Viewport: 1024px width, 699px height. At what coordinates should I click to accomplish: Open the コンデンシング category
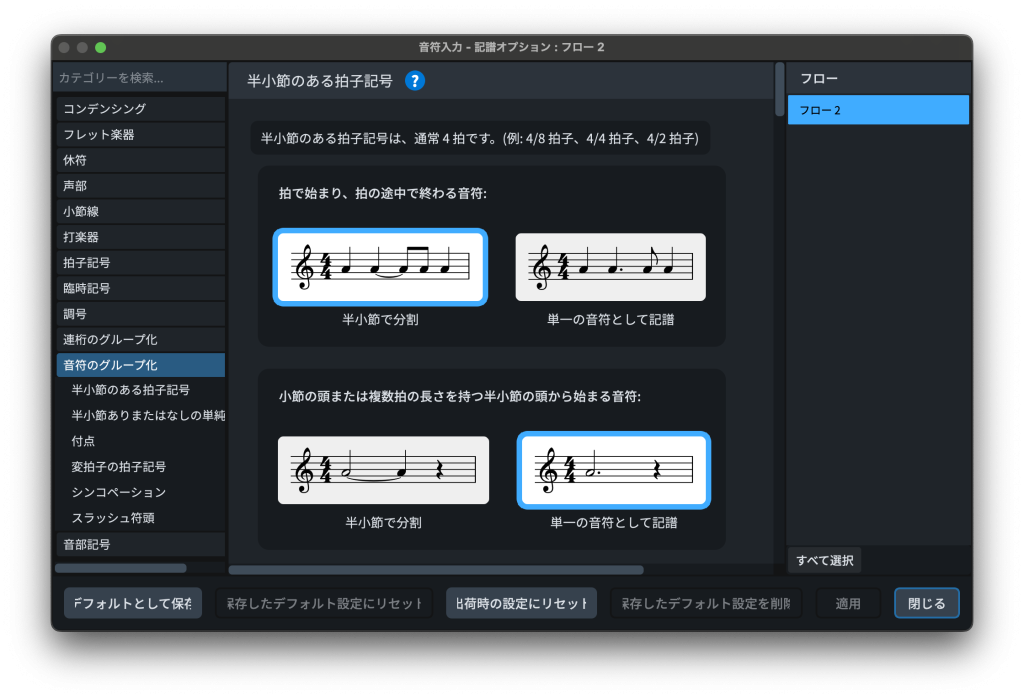click(140, 109)
